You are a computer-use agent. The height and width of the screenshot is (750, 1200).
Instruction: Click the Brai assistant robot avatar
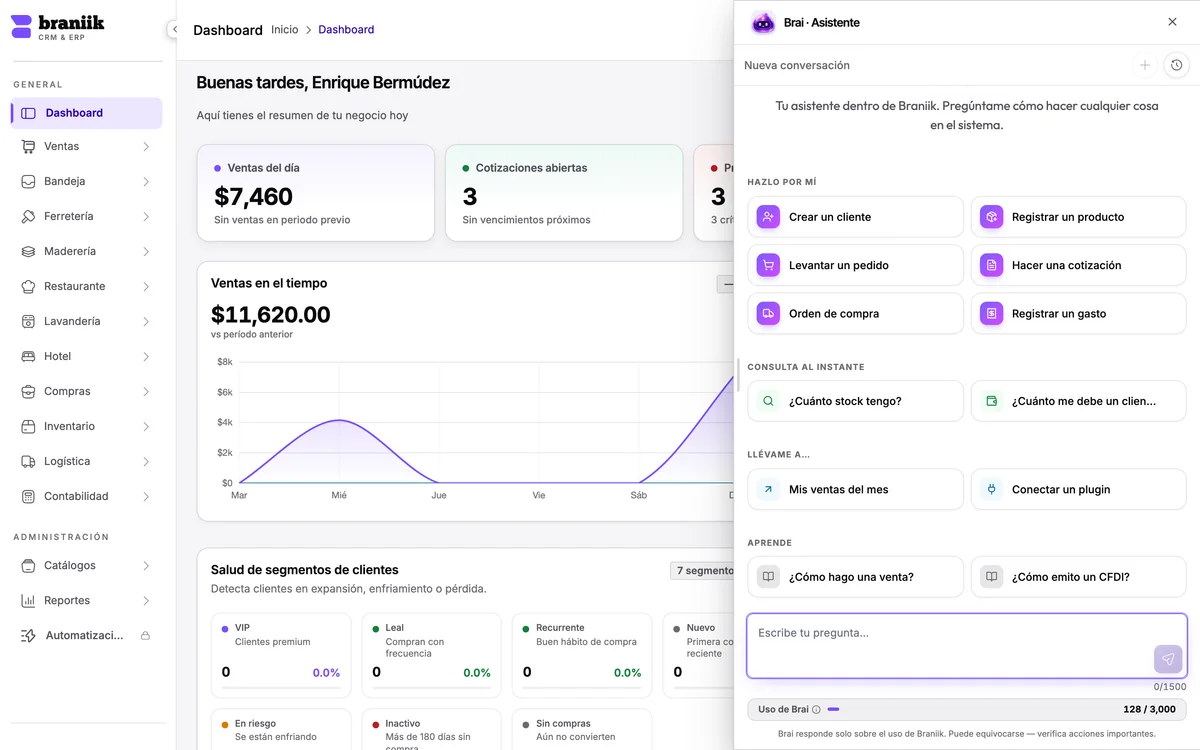point(763,22)
